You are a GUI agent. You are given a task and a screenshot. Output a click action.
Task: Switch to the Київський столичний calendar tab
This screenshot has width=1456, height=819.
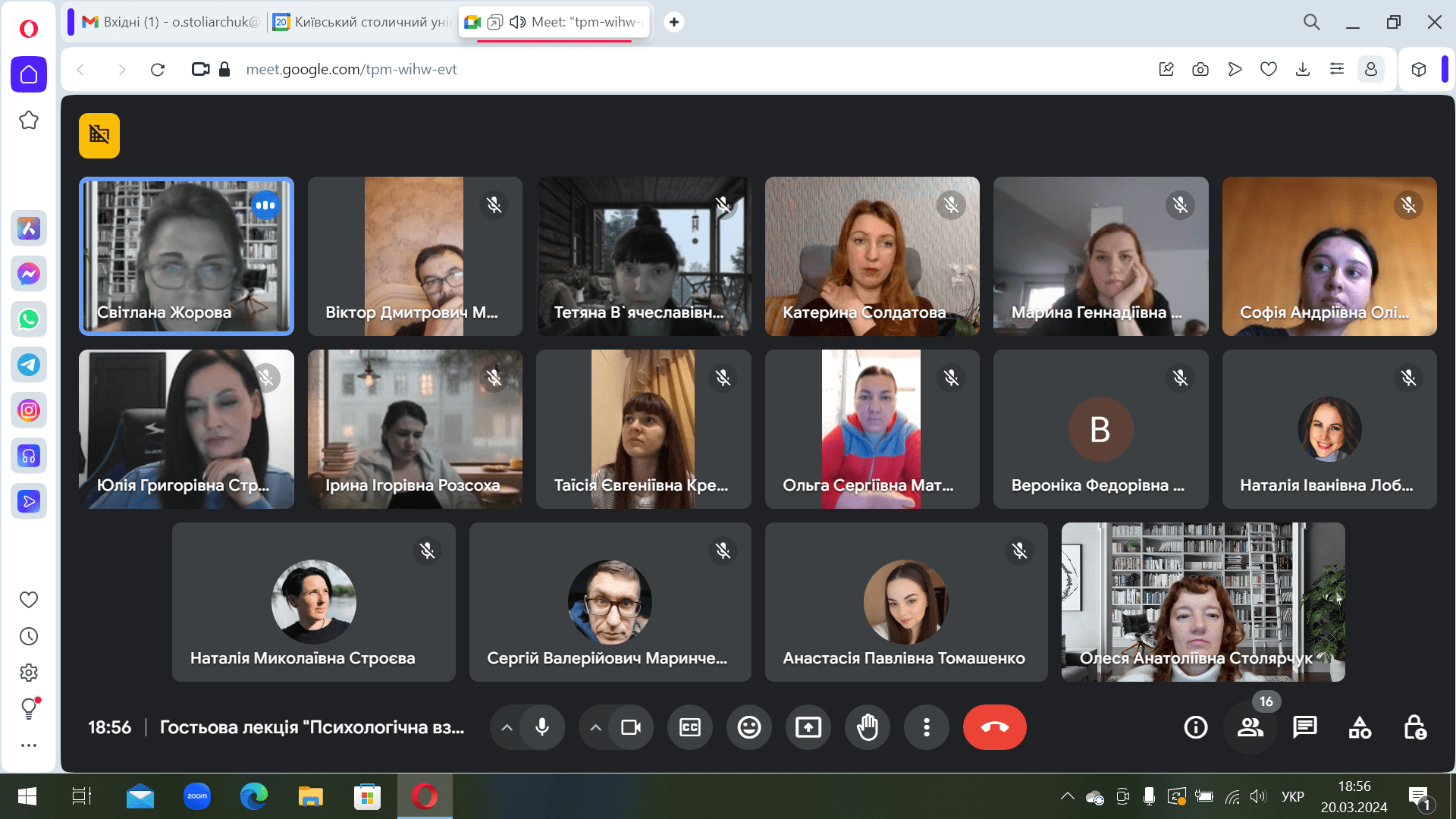pyautogui.click(x=362, y=22)
